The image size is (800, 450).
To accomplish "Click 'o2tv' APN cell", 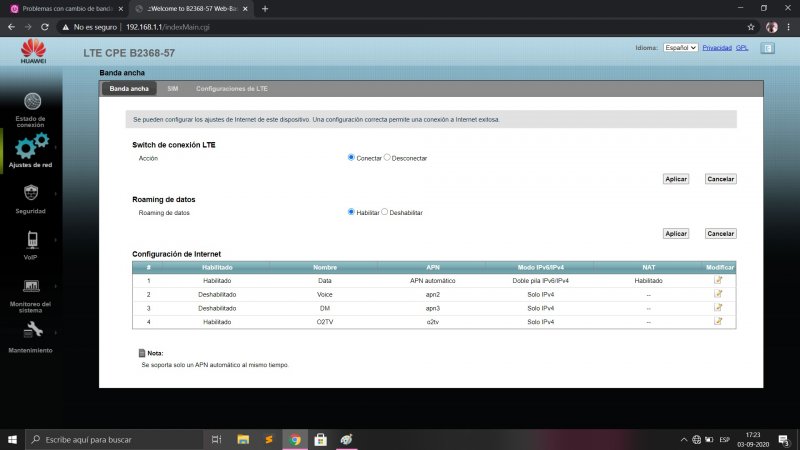I will [433, 322].
